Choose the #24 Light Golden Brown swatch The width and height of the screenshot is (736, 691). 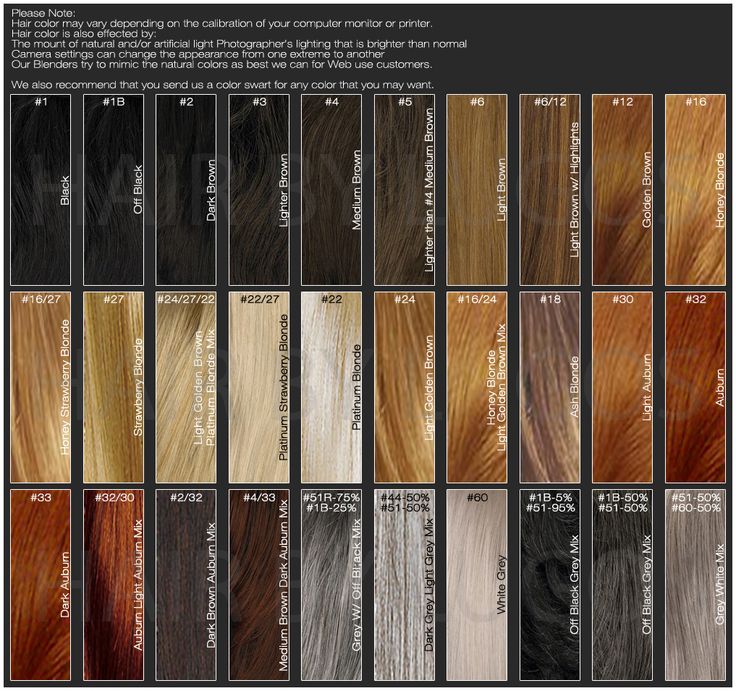tap(404, 385)
